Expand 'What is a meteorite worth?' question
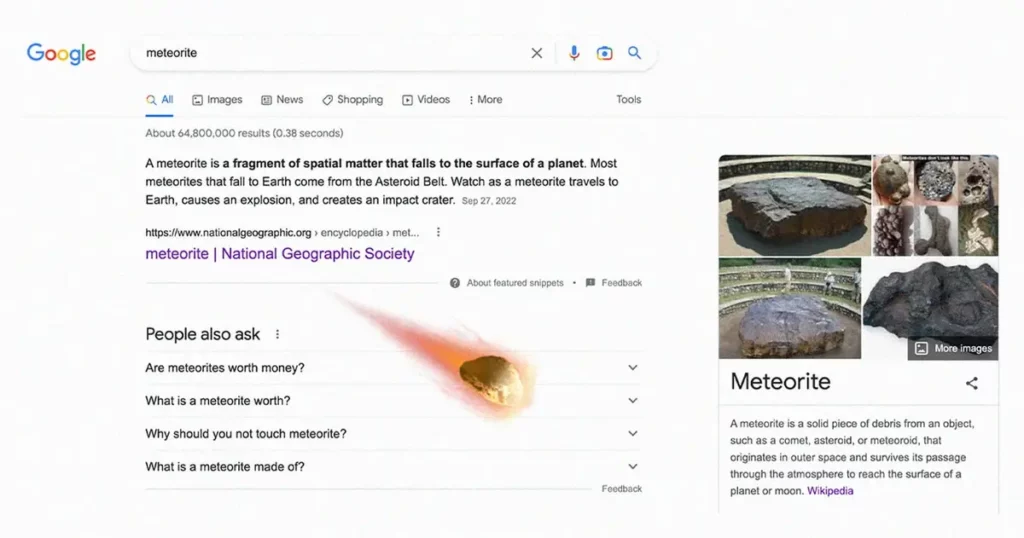 [393, 401]
